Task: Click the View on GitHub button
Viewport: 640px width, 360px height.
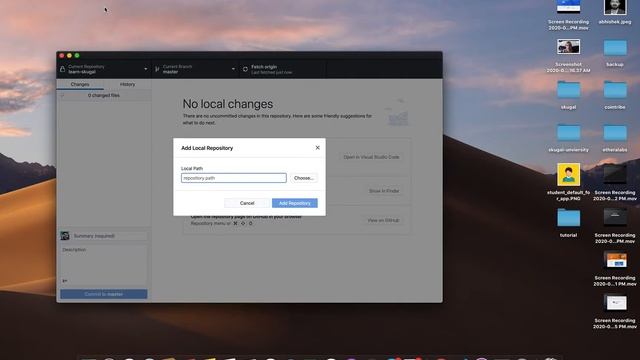Action: (383, 220)
